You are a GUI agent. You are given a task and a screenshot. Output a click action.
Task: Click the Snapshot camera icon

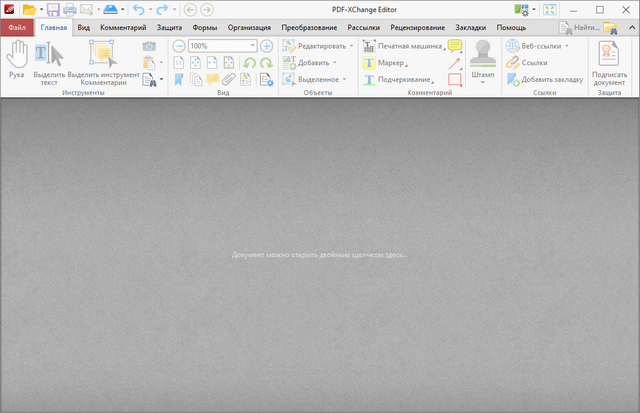pos(149,46)
